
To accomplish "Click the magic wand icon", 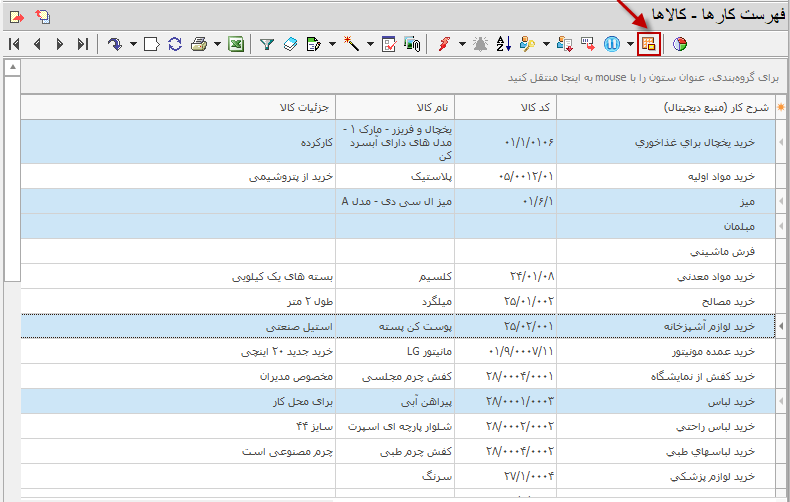I will pos(352,44).
